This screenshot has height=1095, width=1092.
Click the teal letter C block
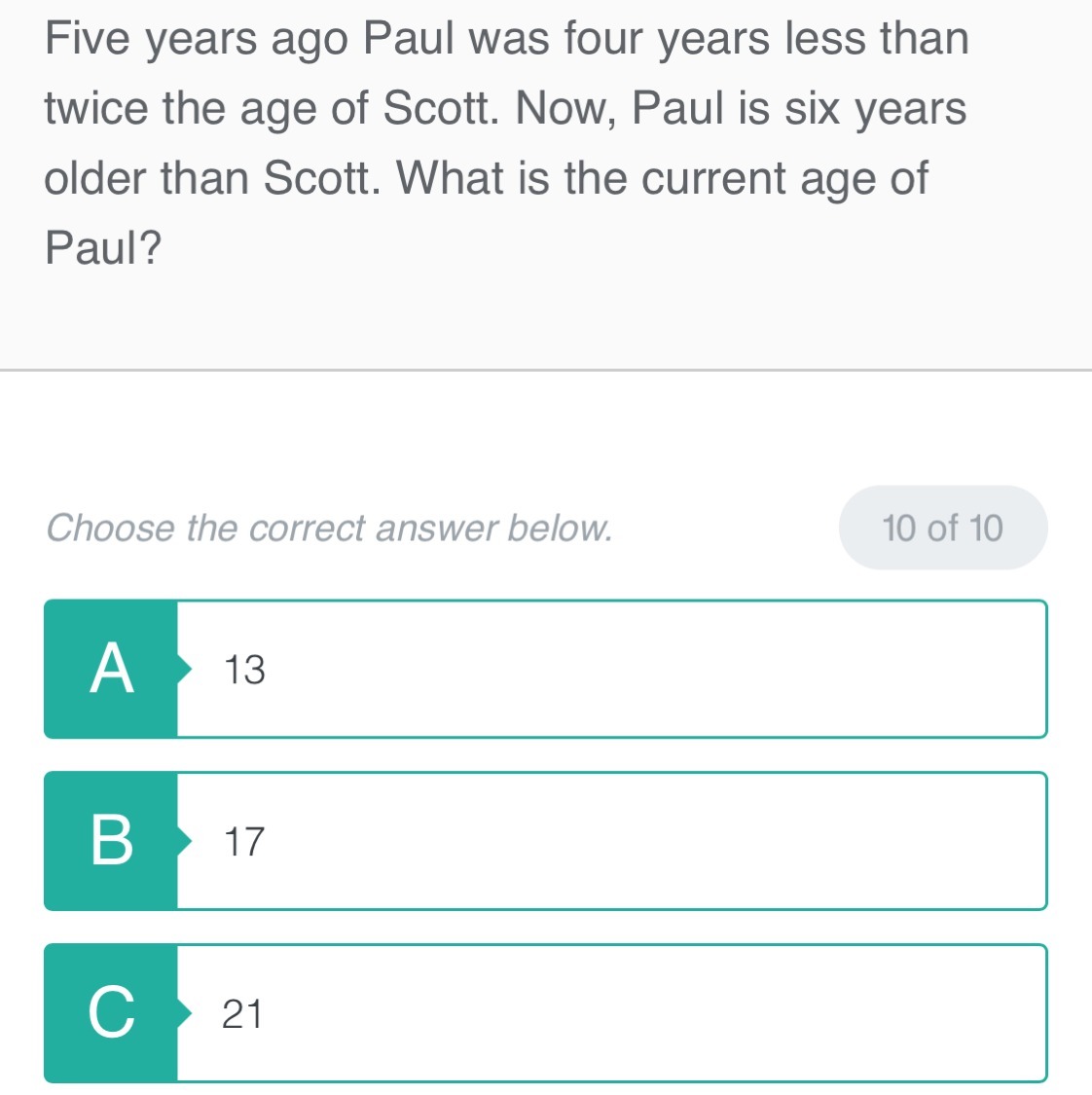click(x=111, y=1012)
